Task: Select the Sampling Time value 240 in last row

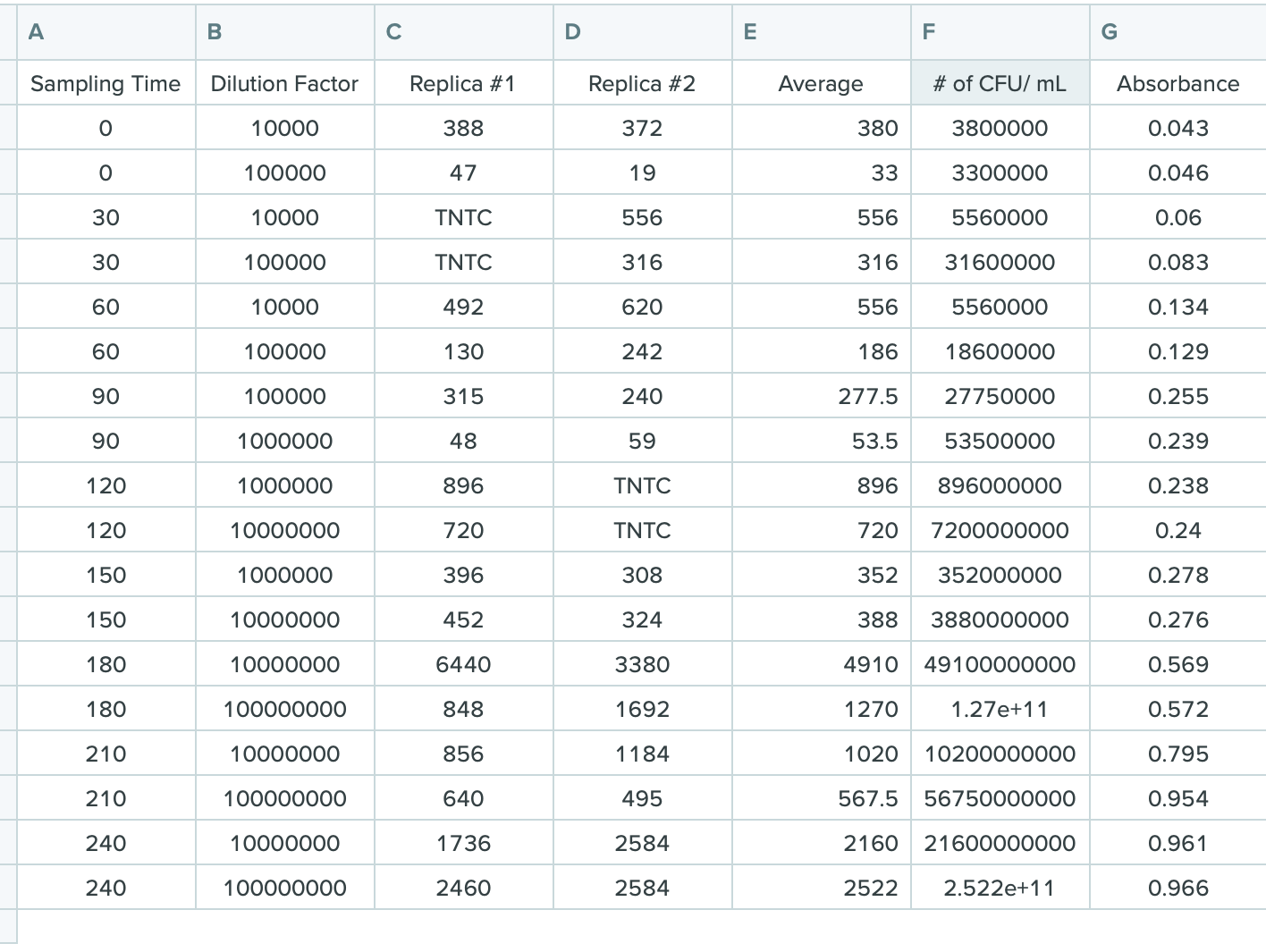Action: 105,888
